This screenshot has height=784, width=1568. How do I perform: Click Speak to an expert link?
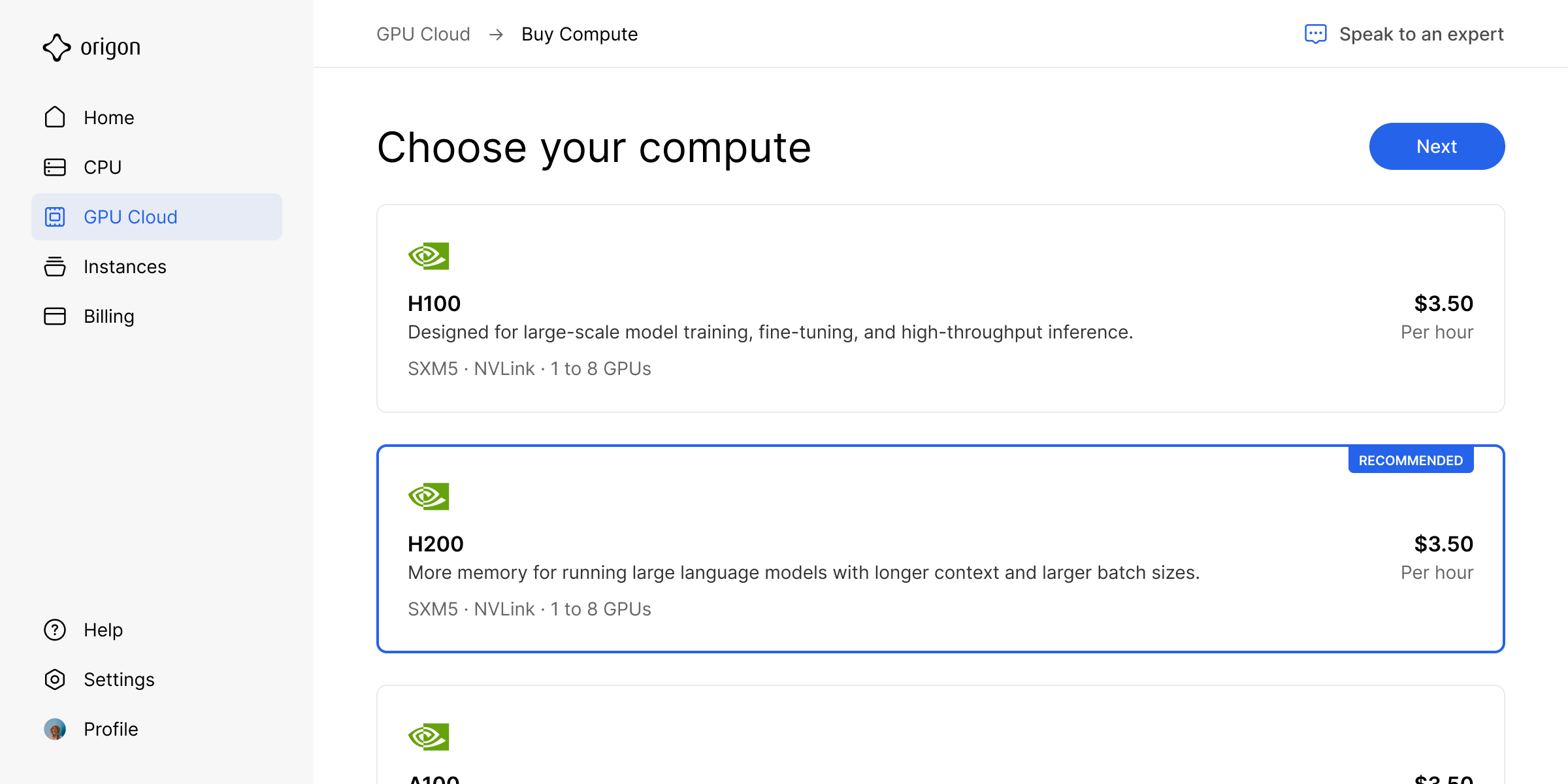coord(1404,34)
